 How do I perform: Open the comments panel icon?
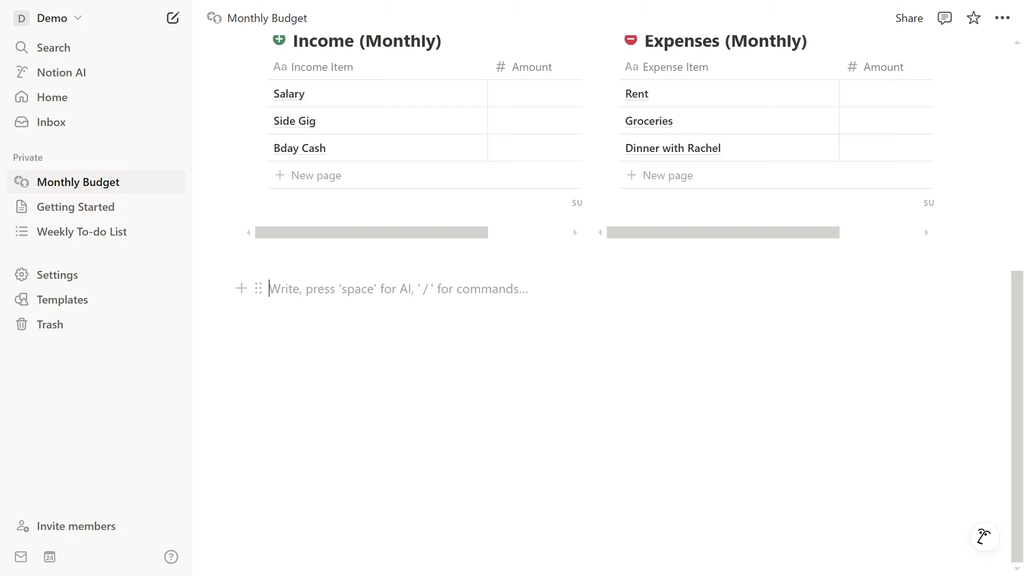(x=944, y=18)
